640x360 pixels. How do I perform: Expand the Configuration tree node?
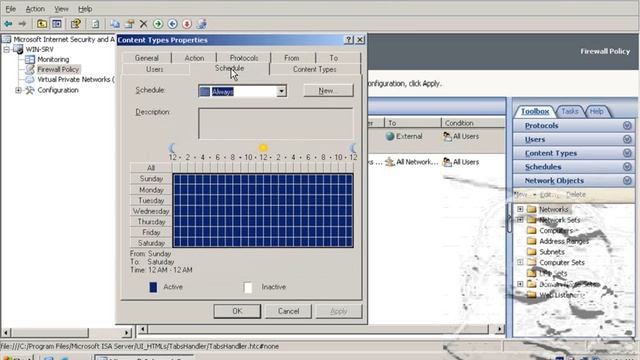(18, 90)
